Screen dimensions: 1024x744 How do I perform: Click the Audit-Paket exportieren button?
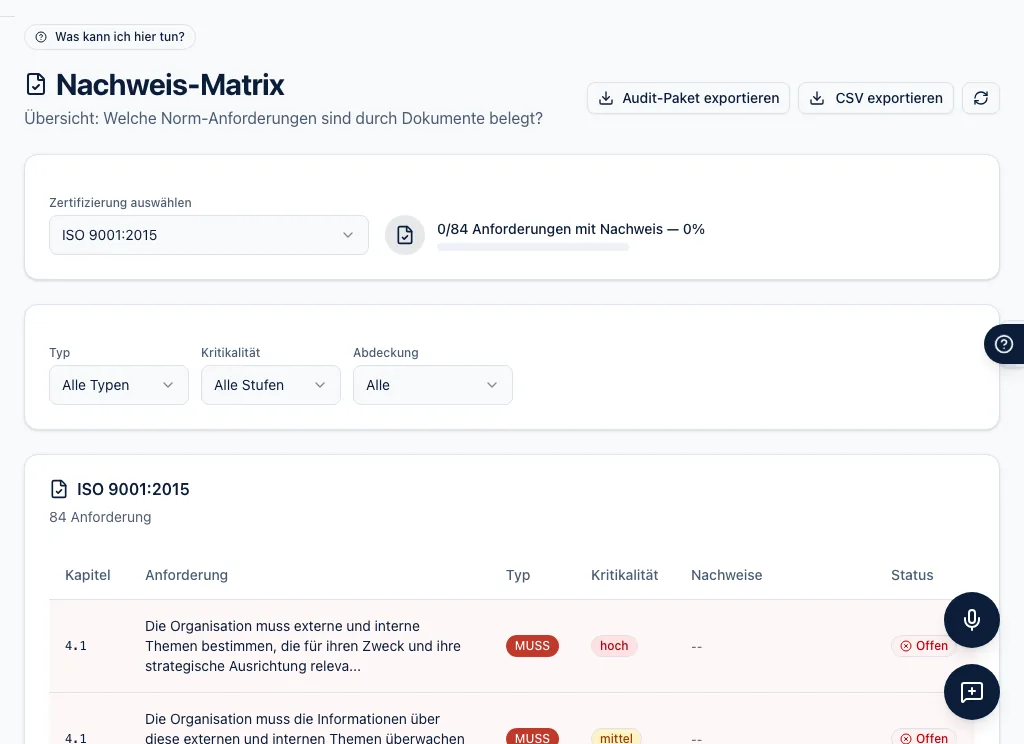click(688, 98)
